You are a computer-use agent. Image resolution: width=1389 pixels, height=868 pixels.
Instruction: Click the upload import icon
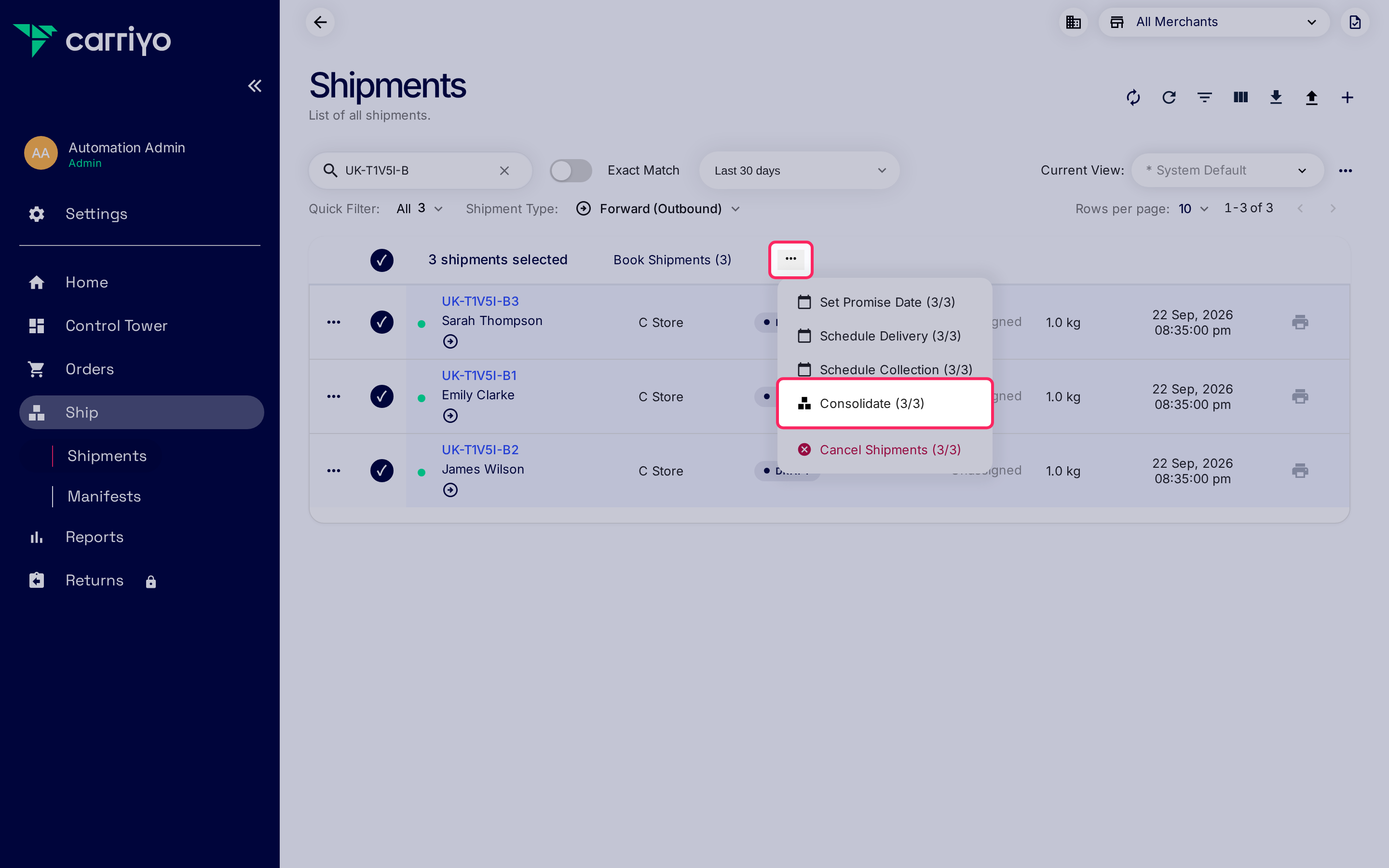point(1311,97)
